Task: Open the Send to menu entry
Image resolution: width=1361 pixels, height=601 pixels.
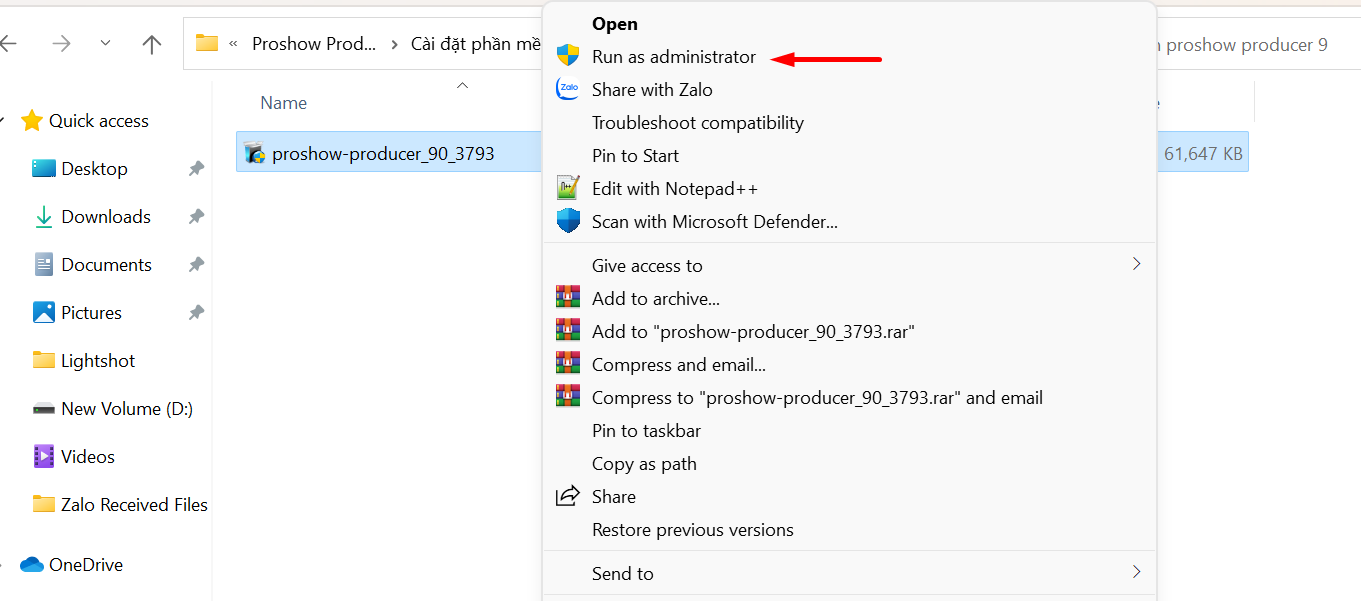Action: tap(622, 574)
